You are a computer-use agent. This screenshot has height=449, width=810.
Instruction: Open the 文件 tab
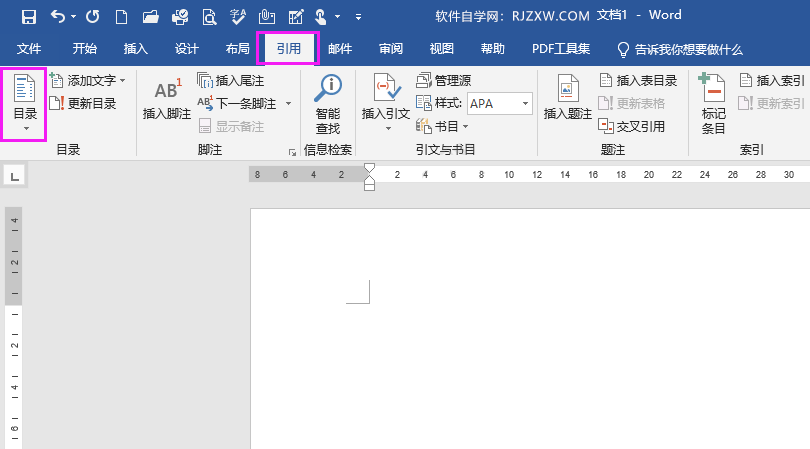coord(29,49)
